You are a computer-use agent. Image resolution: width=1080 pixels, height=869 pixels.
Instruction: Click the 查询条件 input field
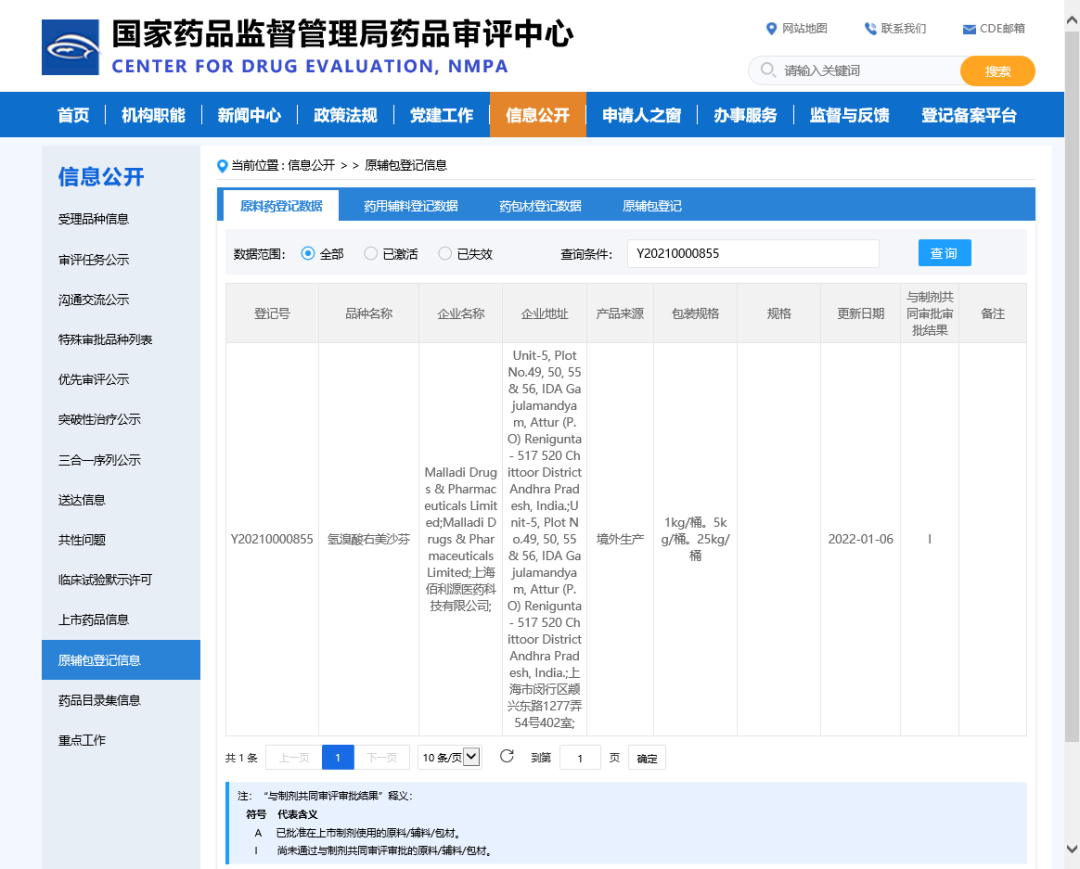752,254
